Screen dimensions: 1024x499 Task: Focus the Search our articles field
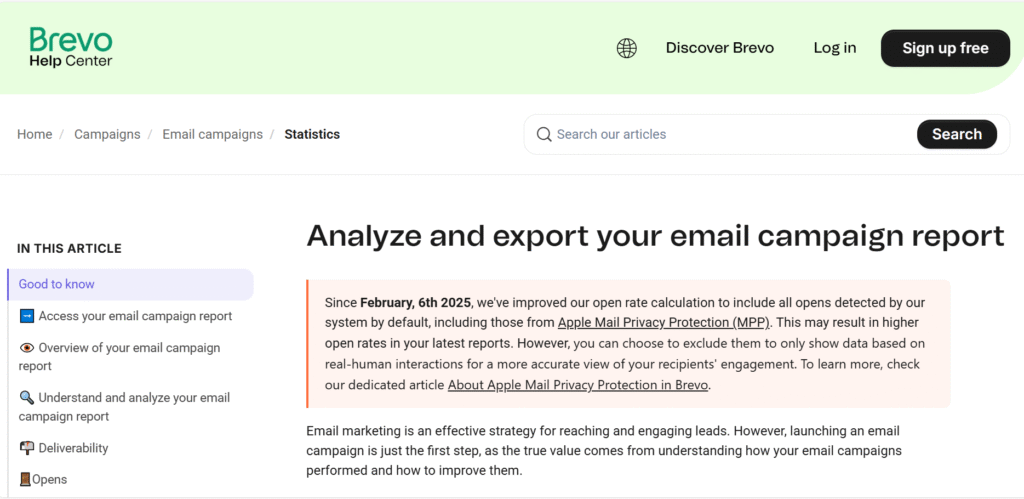(725, 135)
